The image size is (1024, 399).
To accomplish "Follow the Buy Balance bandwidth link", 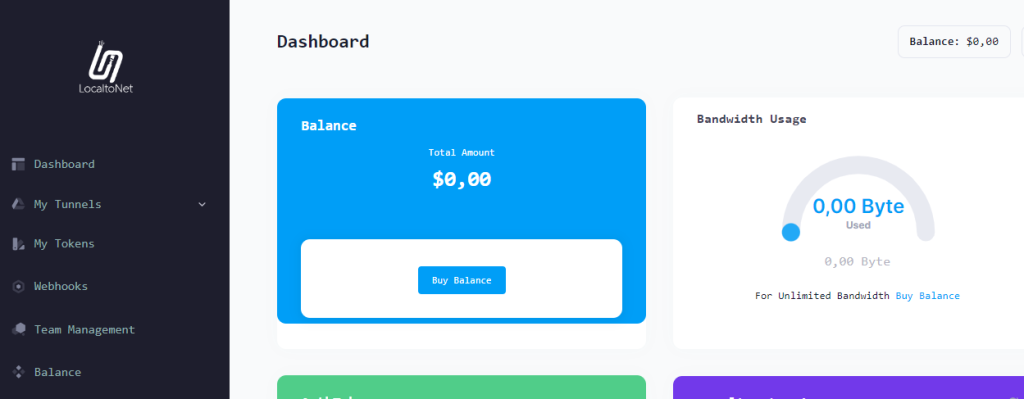I will pyautogui.click(x=927, y=296).
